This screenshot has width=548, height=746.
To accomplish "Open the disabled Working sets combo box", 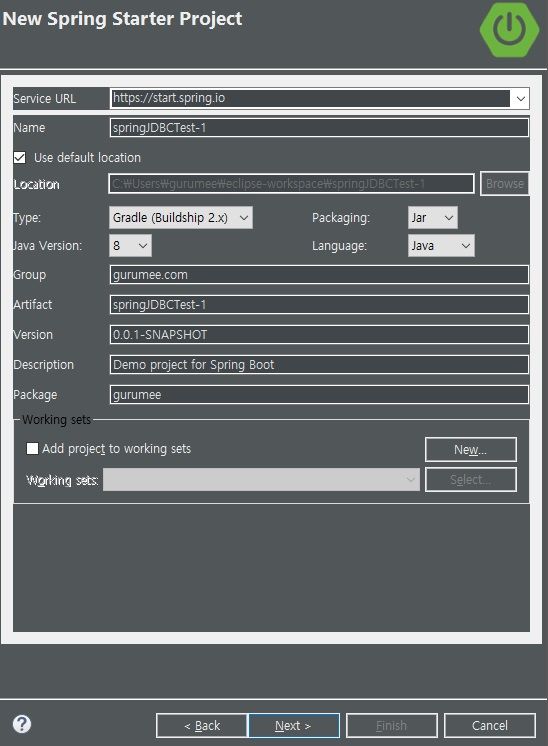I will pos(261,480).
